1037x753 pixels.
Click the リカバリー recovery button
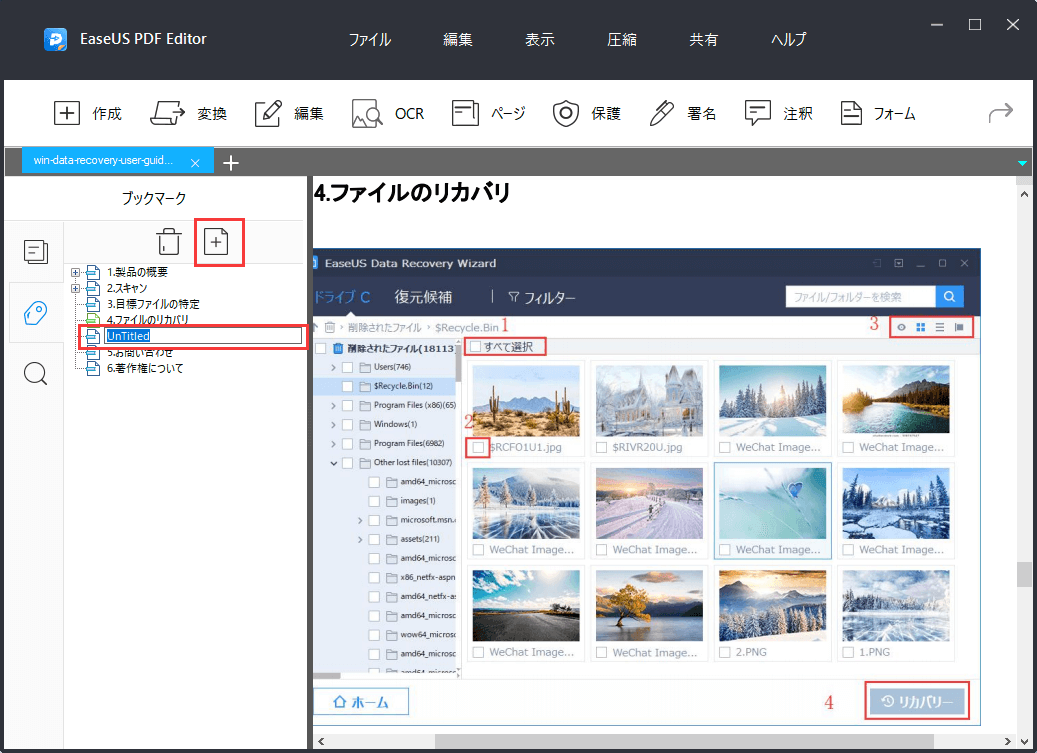click(x=916, y=701)
